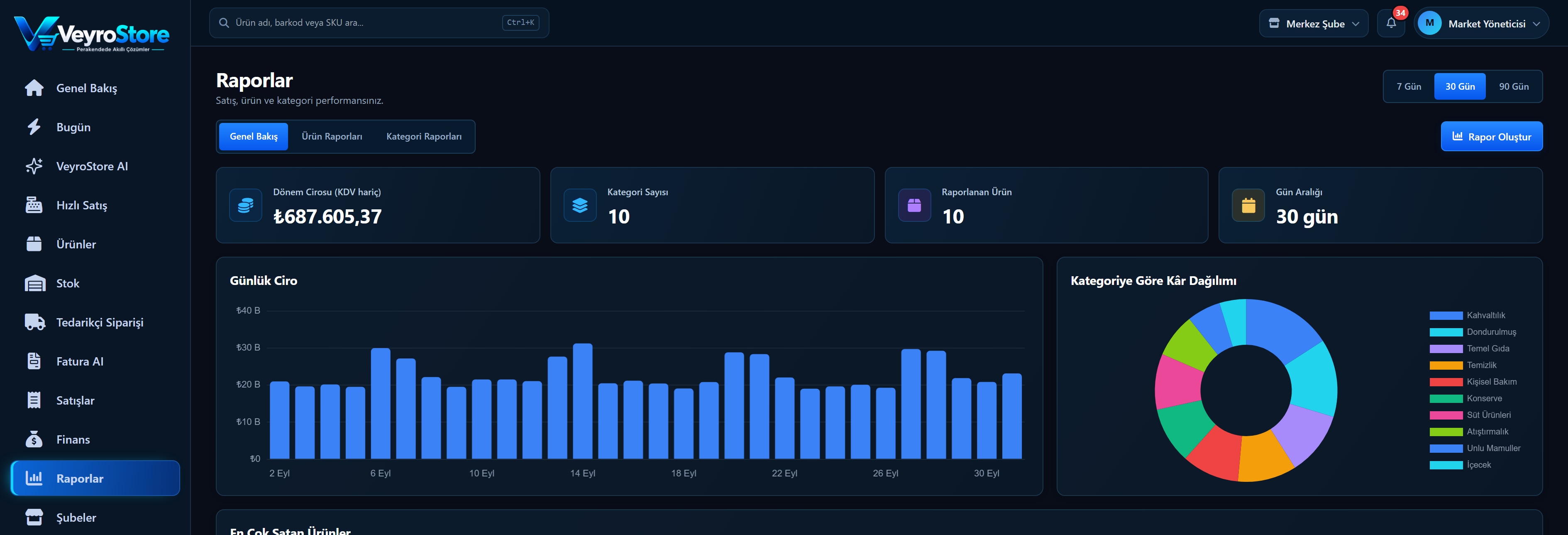Screen dimensions: 1568x535
Task: Toggle the Kahvaltılık legend swatch
Action: click(x=1446, y=315)
